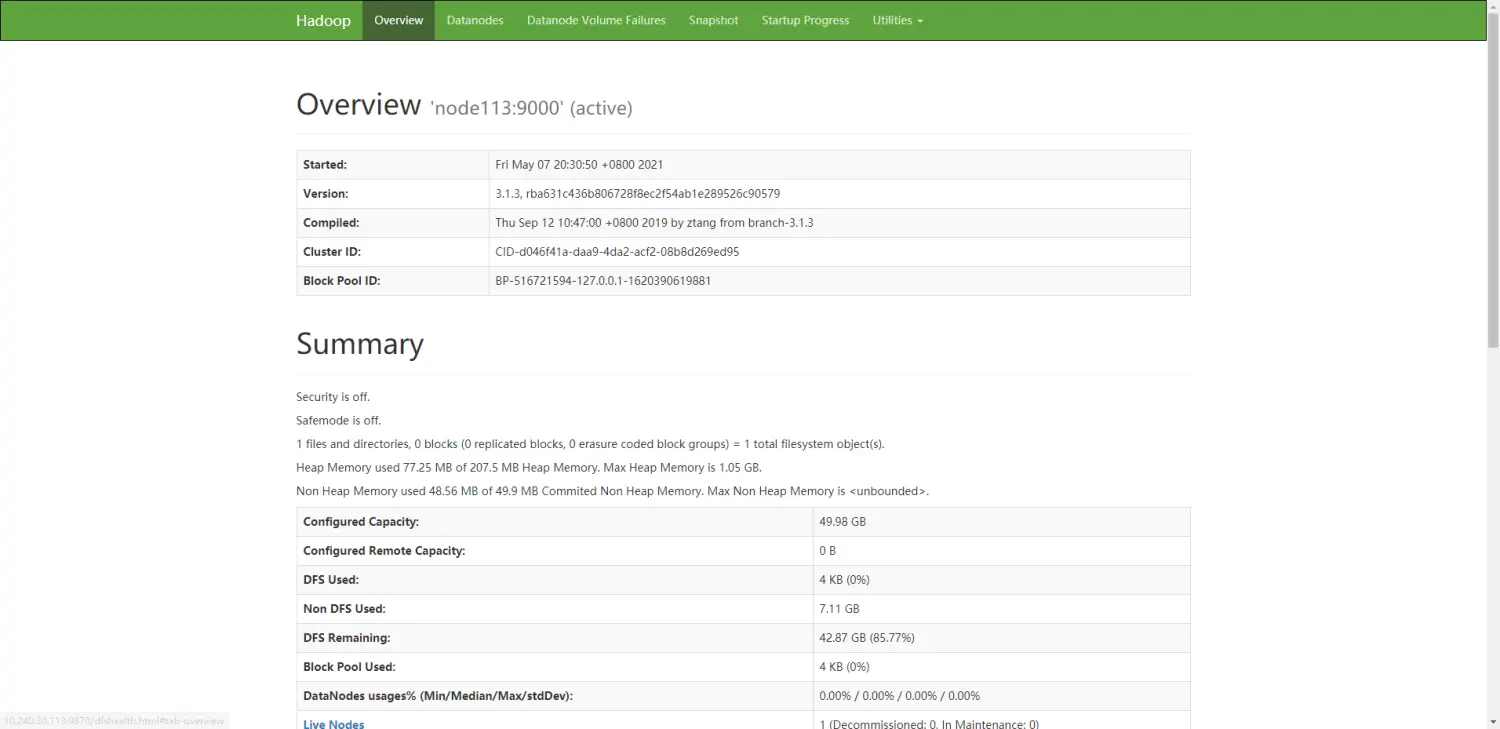Click the Compiled date value

point(654,223)
